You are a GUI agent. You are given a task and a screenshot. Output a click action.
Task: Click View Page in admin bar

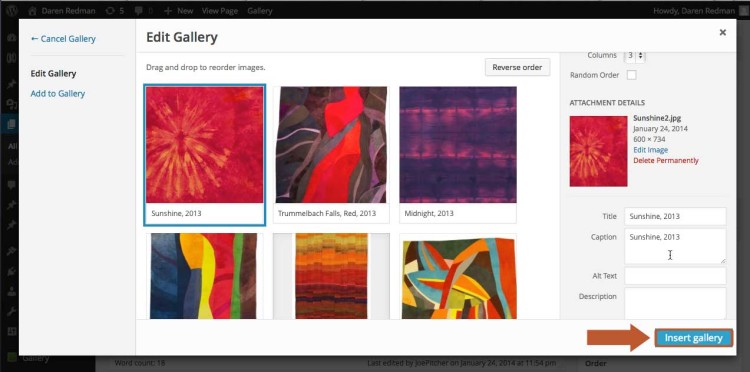point(220,11)
